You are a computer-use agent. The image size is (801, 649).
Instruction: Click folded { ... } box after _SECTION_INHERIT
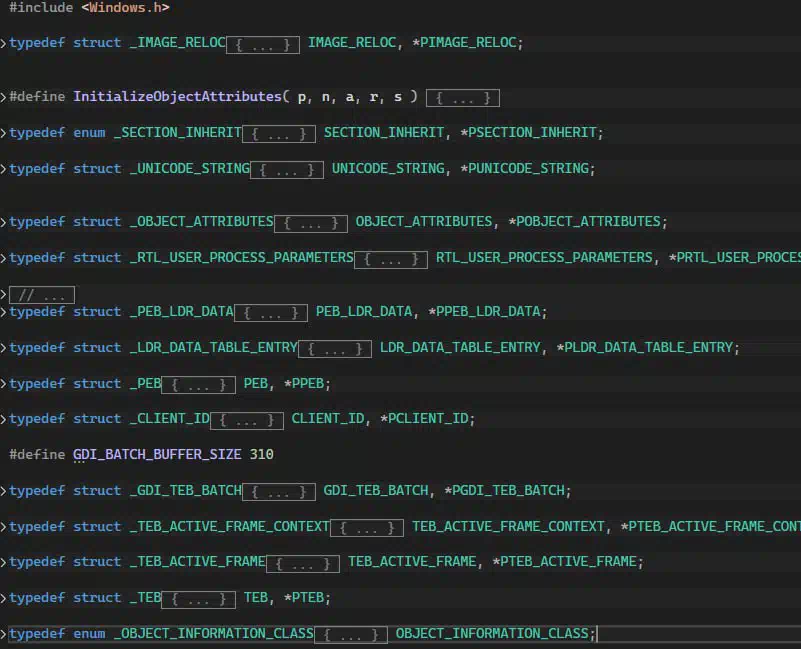tap(279, 134)
